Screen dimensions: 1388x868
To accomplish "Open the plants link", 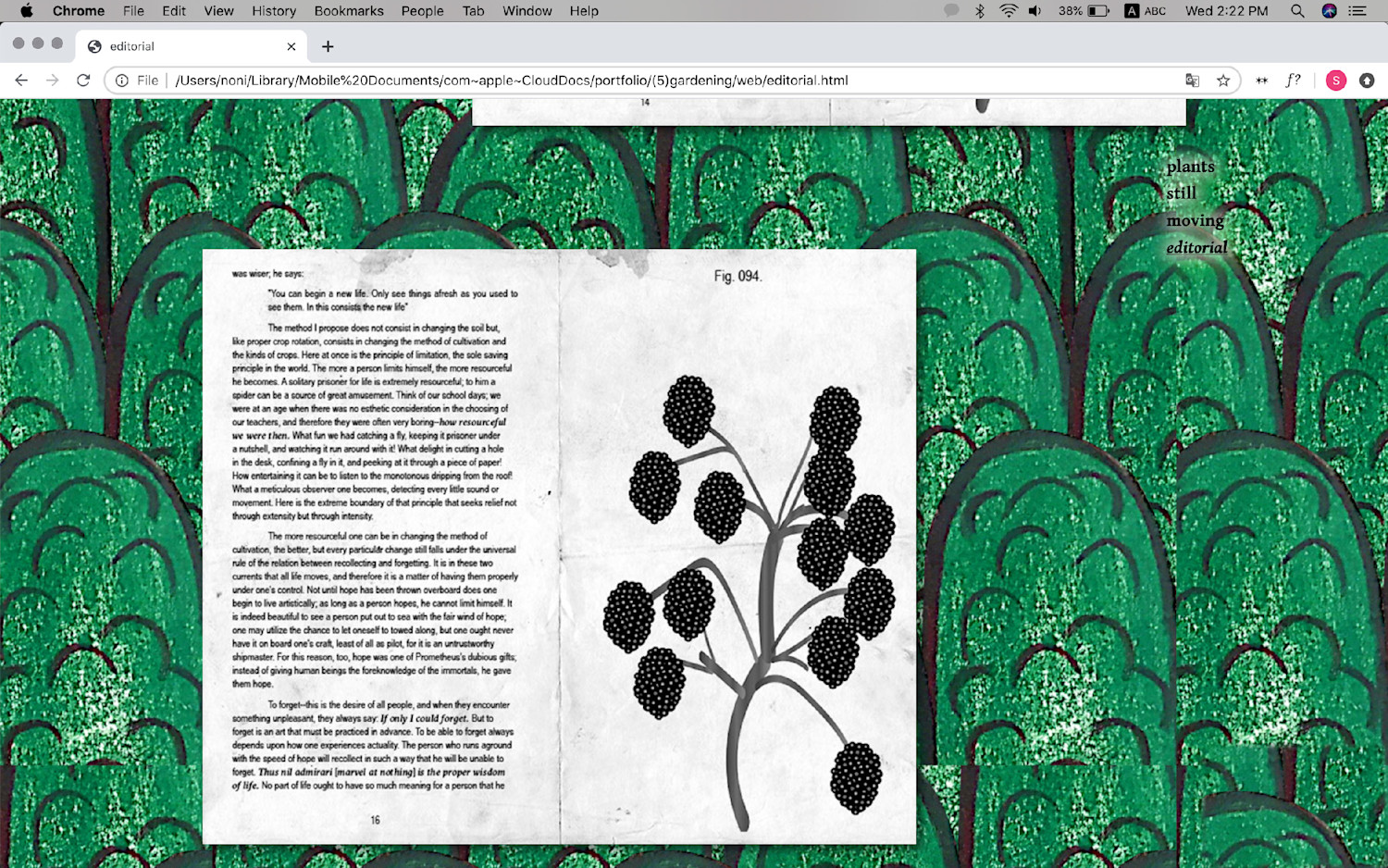I will 1191,167.
